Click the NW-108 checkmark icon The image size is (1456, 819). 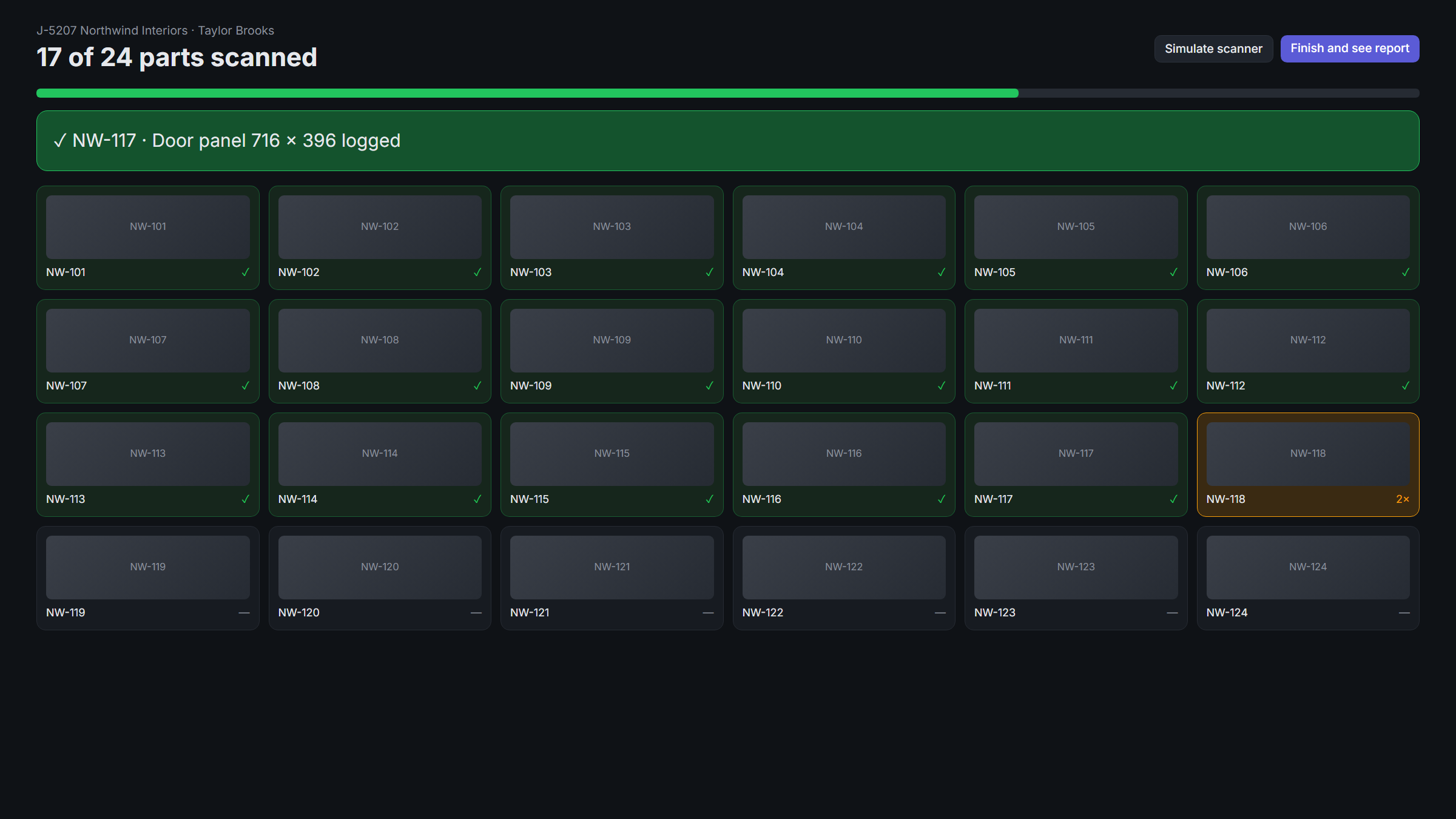point(477,386)
